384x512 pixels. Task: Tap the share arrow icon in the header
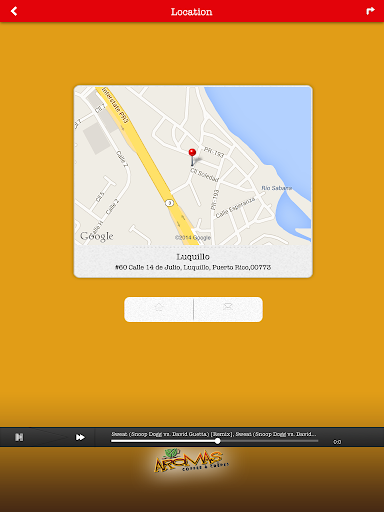[370, 11]
